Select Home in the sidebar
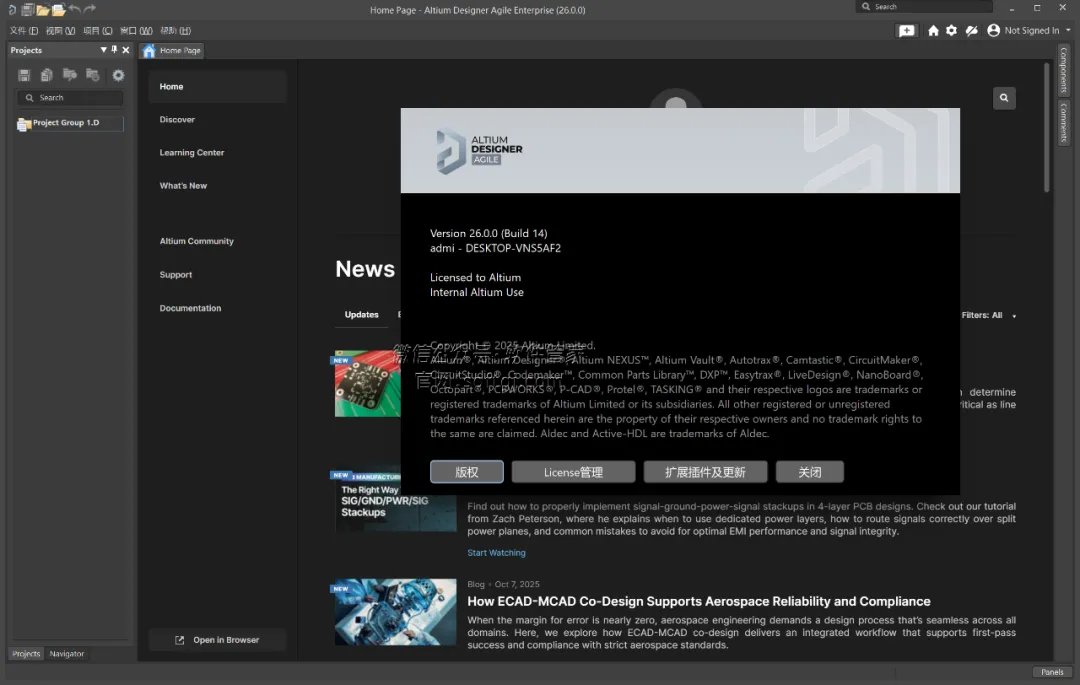Screen dimensions: 1080x685 tap(217, 87)
